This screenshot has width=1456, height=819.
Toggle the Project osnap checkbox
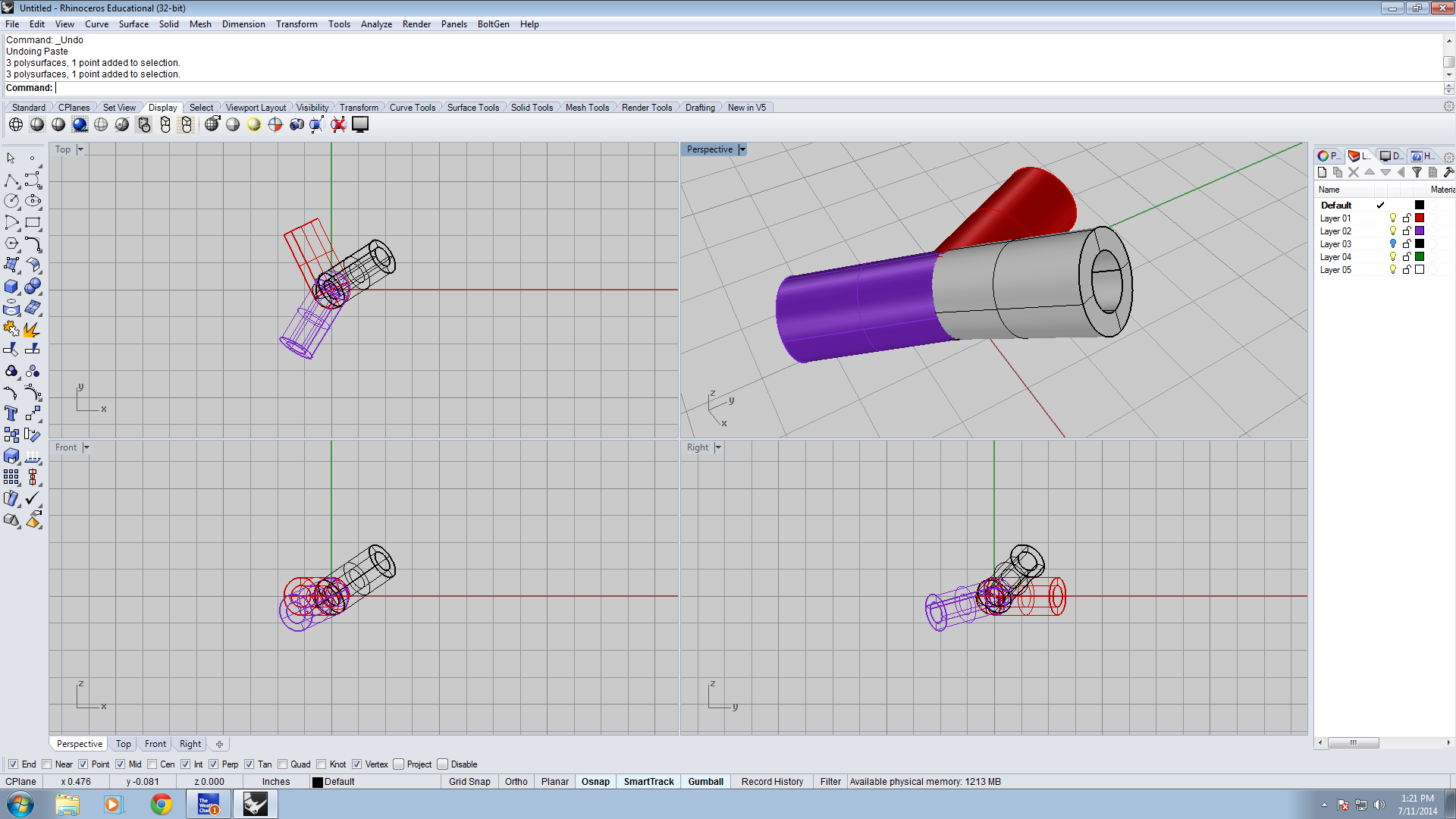(x=398, y=764)
